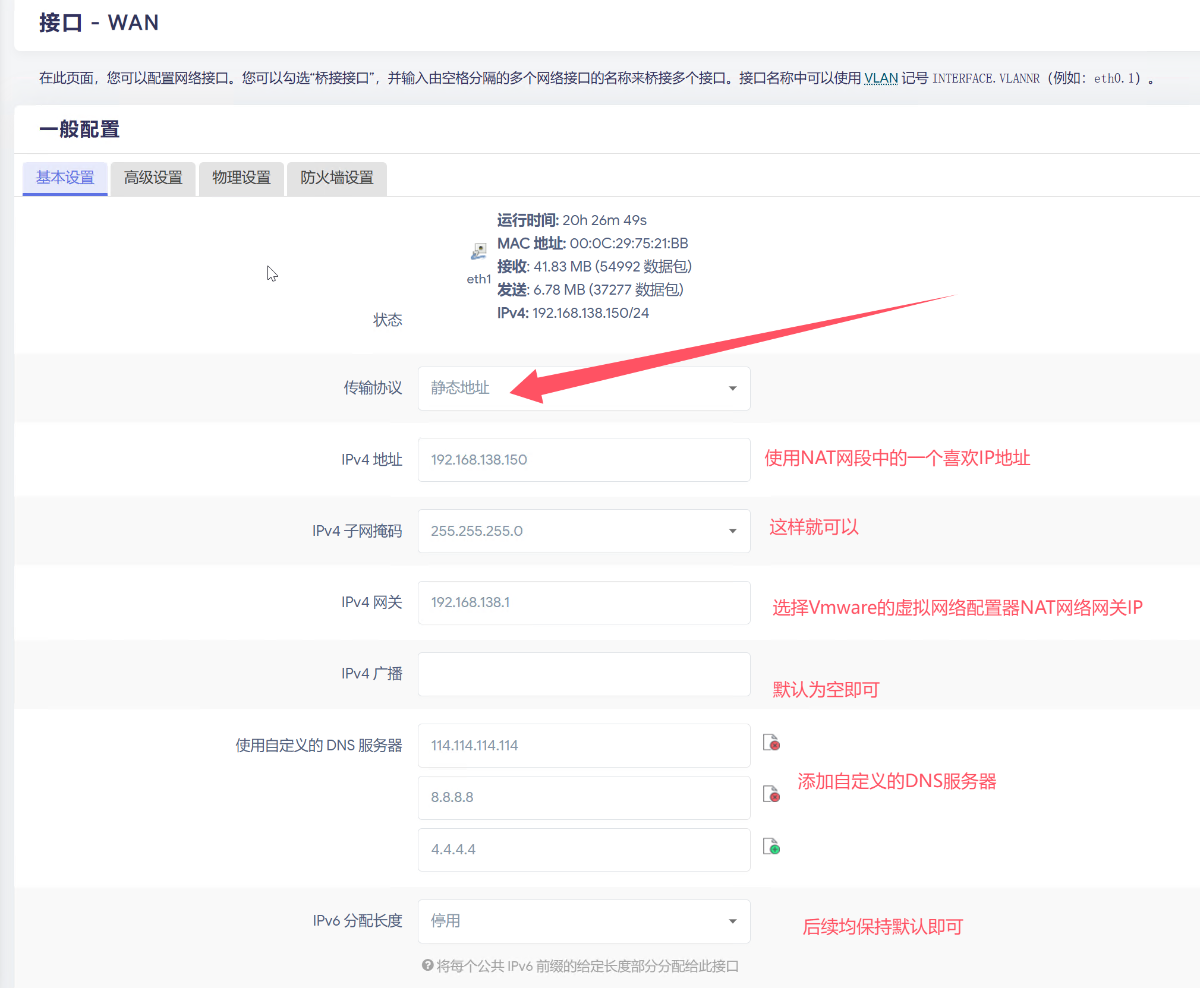
Task: Open the 物理设置 tab
Action: pyautogui.click(x=241, y=178)
